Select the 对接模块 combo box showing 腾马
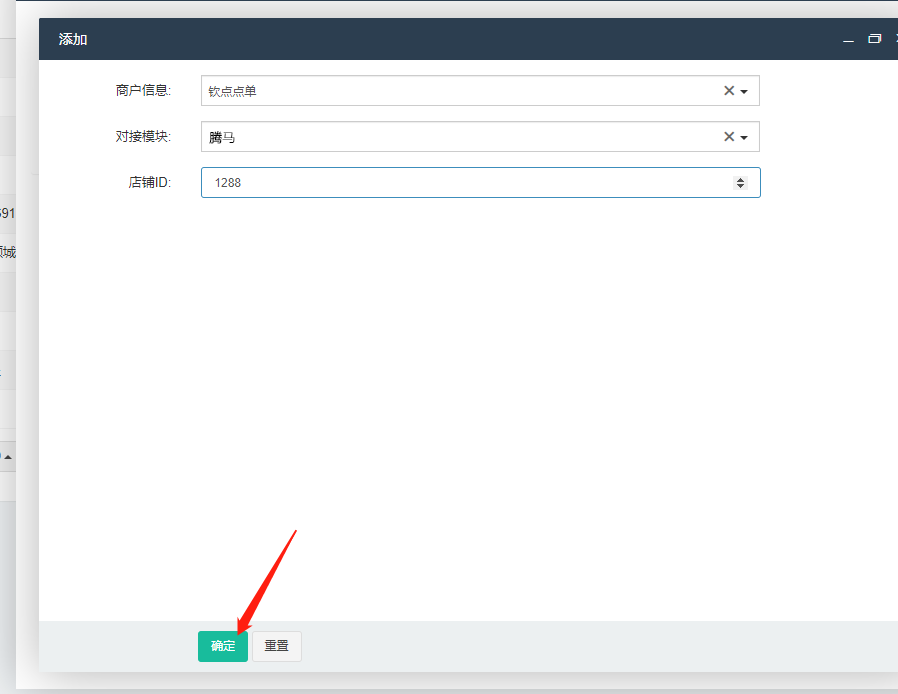898x694 pixels. 480,136
